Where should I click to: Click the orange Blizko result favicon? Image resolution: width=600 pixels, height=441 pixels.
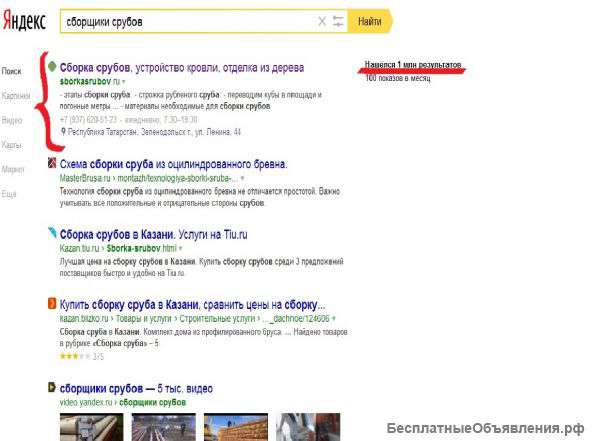point(52,303)
